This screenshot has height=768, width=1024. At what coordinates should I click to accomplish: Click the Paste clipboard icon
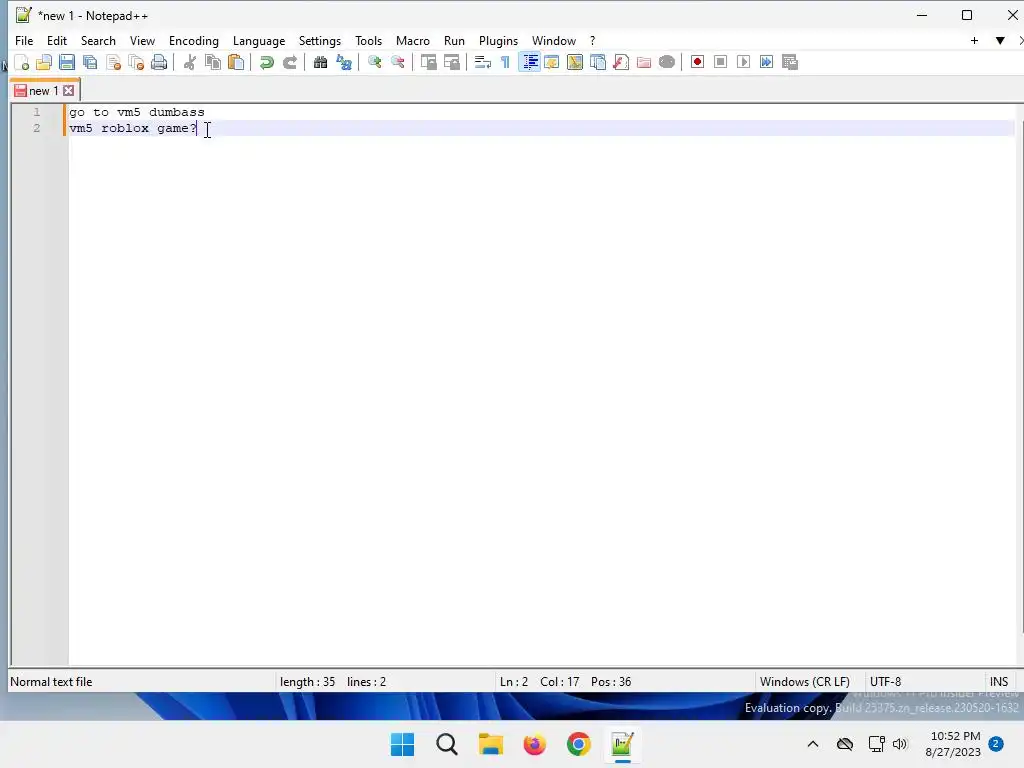coord(236,62)
